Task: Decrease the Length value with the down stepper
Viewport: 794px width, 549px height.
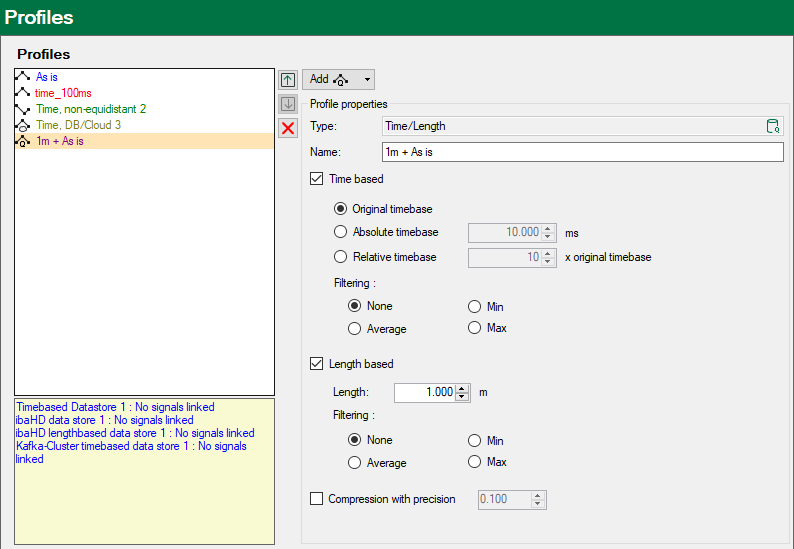Action: (462, 397)
